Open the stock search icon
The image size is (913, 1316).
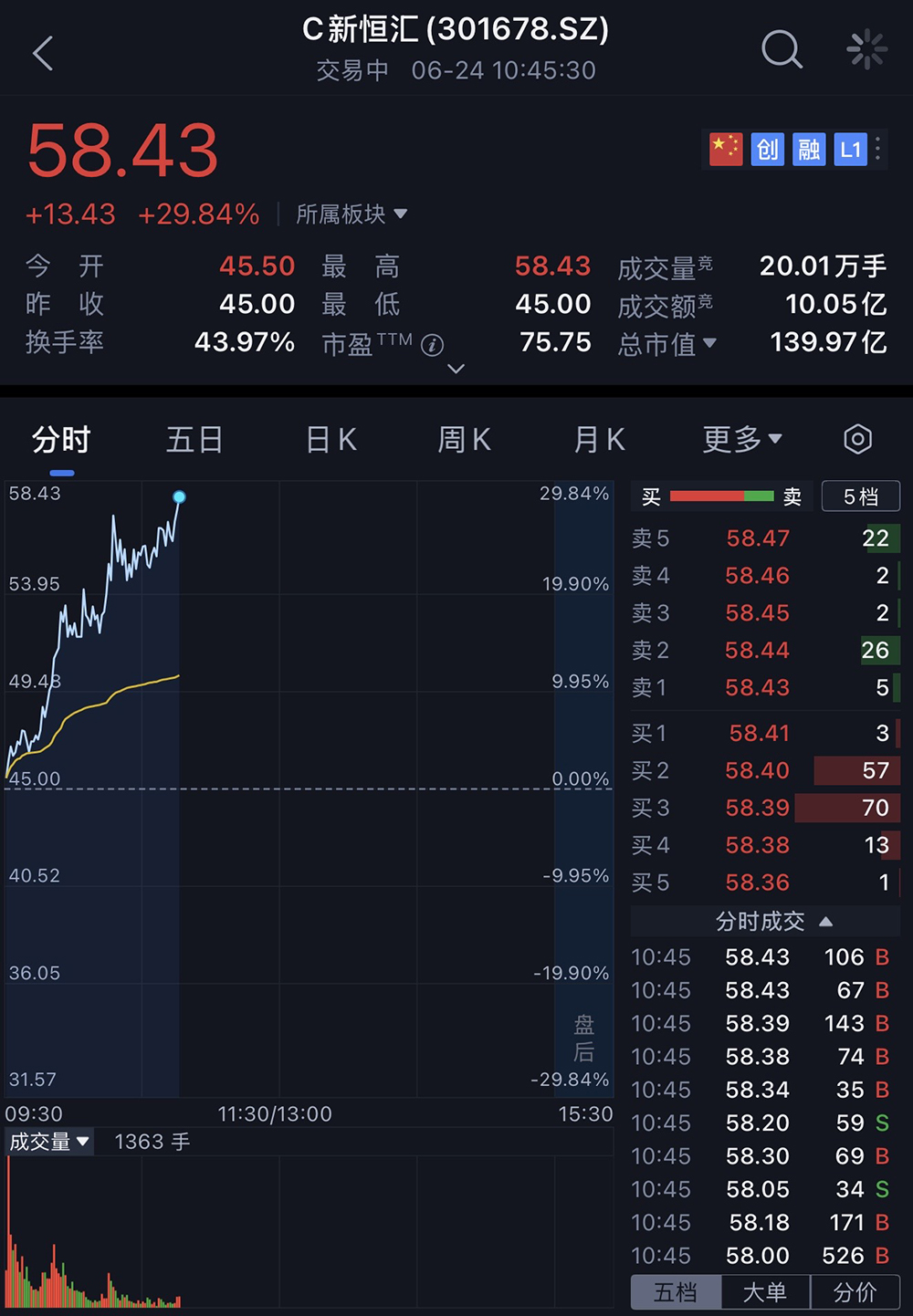tap(782, 50)
